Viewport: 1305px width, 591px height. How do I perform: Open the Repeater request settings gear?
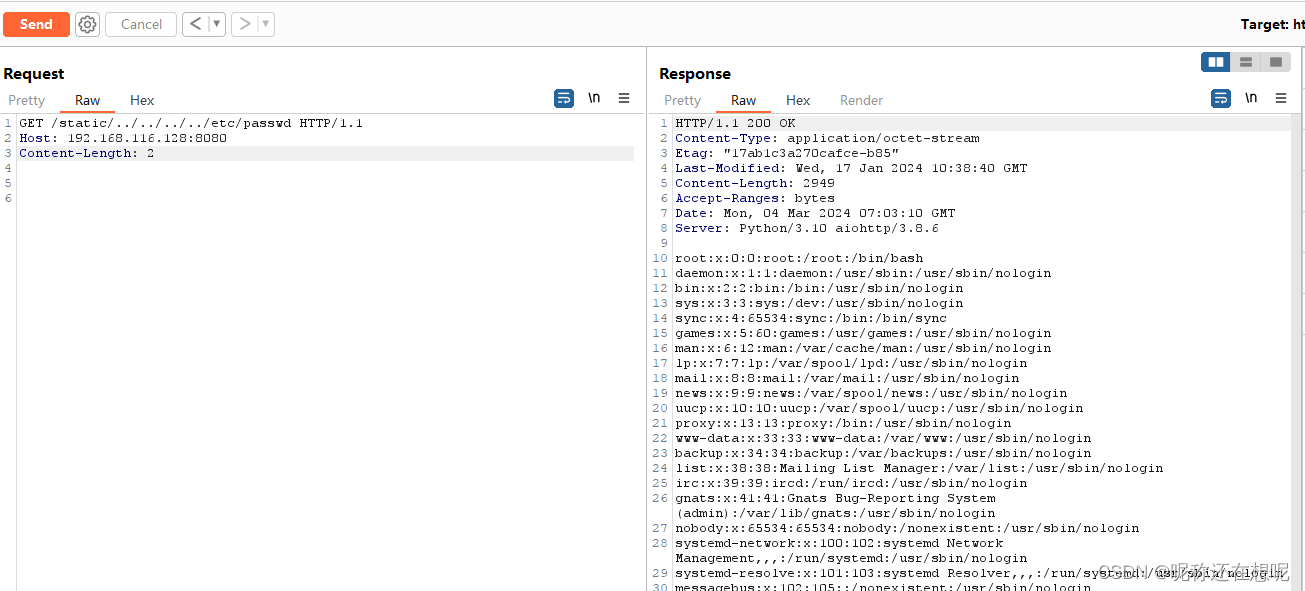88,24
